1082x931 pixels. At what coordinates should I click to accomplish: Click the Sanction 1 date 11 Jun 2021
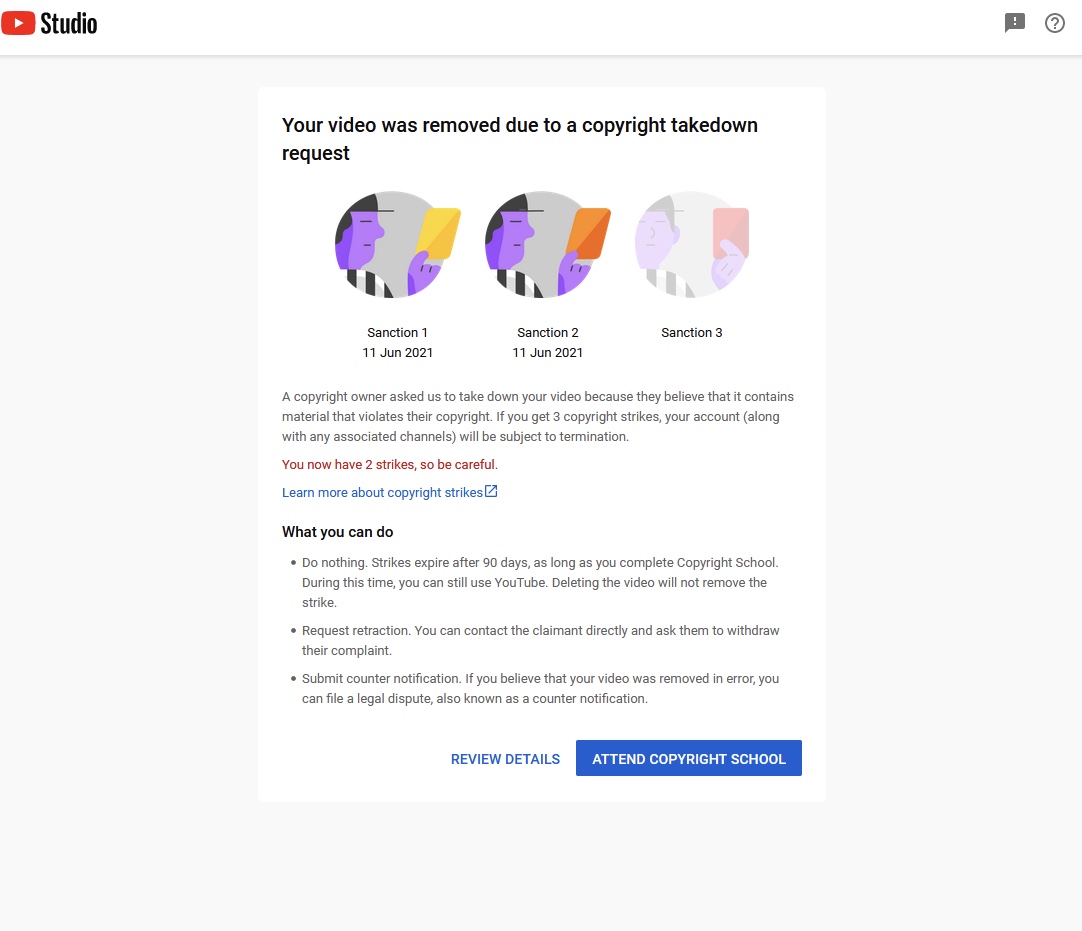click(x=397, y=353)
